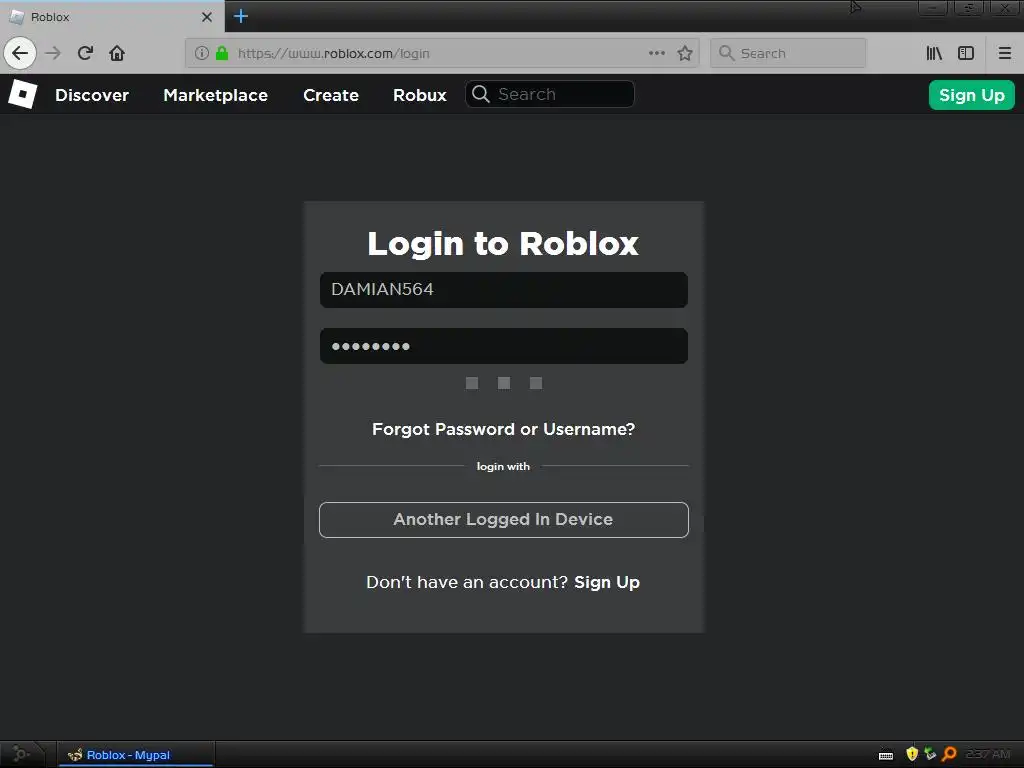Open the browser hamburger menu

(1004, 53)
